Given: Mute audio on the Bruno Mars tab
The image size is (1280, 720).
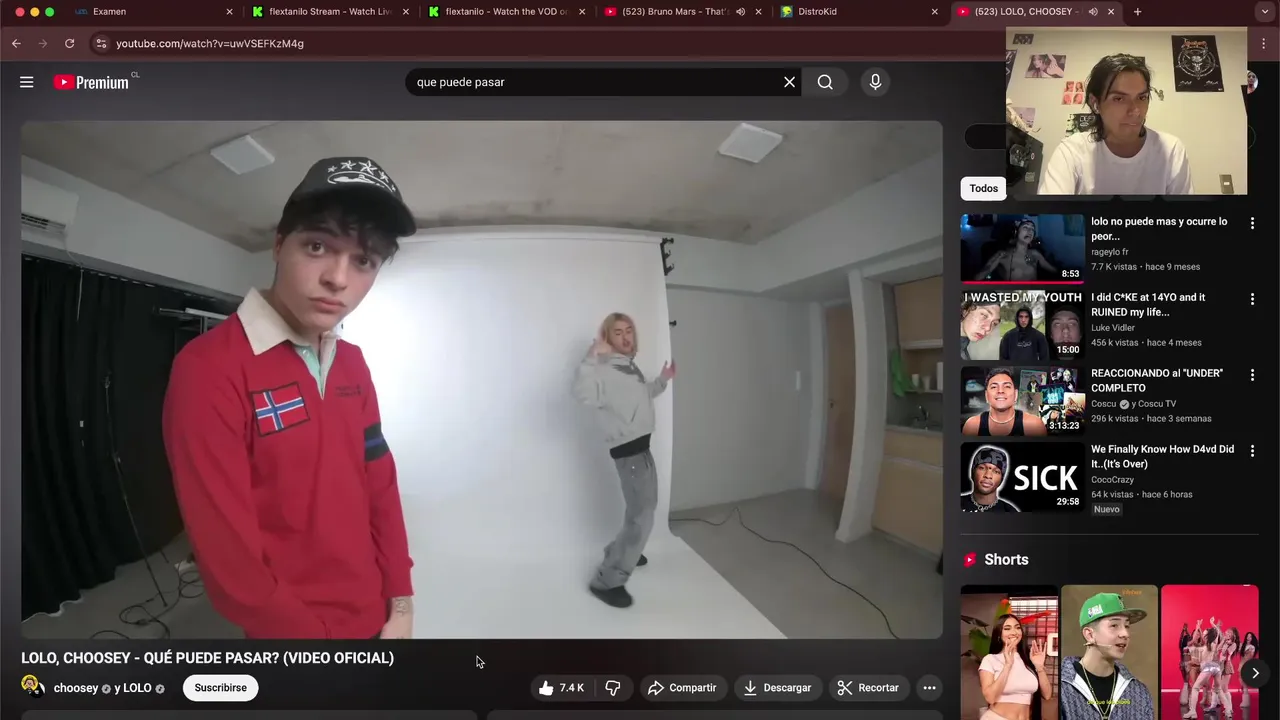Looking at the screenshot, I should (x=740, y=12).
